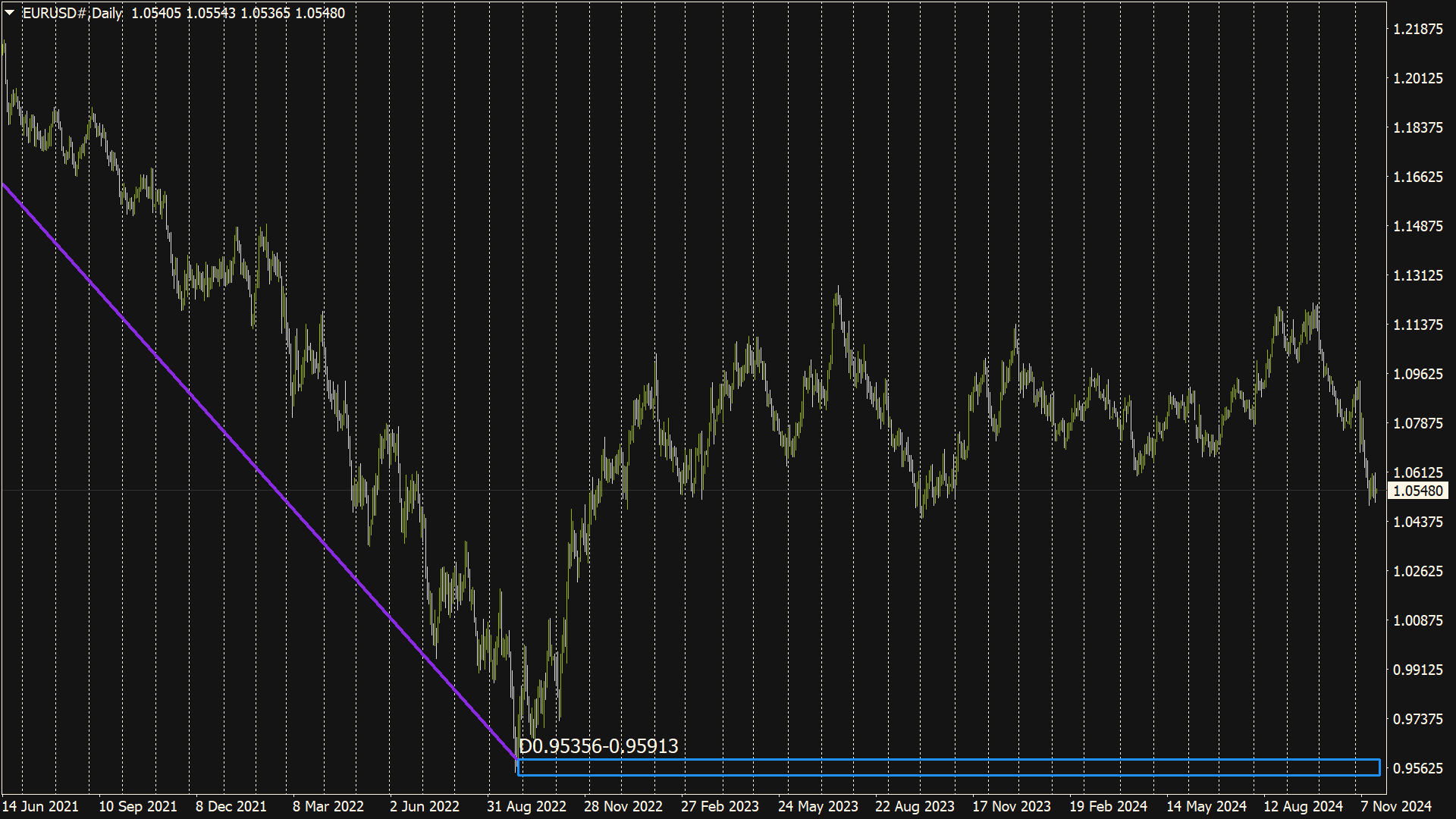1456x819 pixels.
Task: Click the 1.11375 price scale label
Action: [x=1417, y=325]
